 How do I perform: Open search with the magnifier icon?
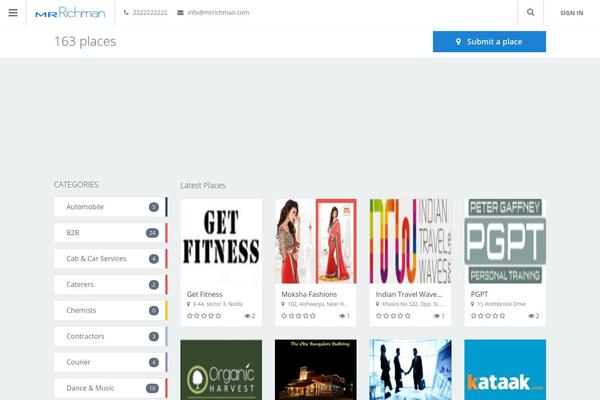click(530, 12)
